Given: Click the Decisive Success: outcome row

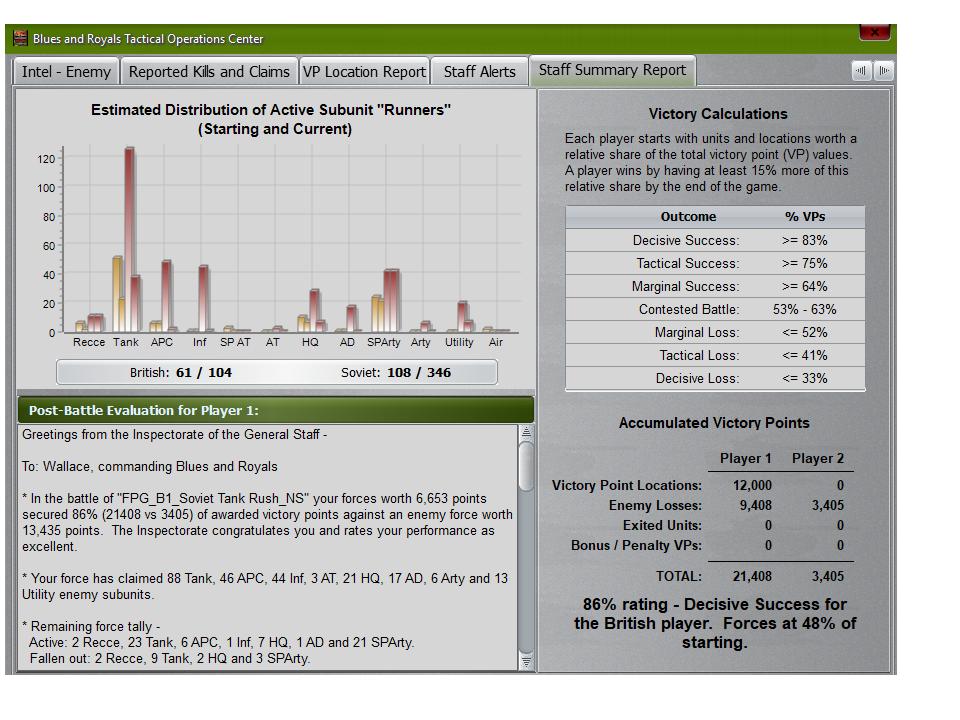Looking at the screenshot, I should click(x=715, y=240).
